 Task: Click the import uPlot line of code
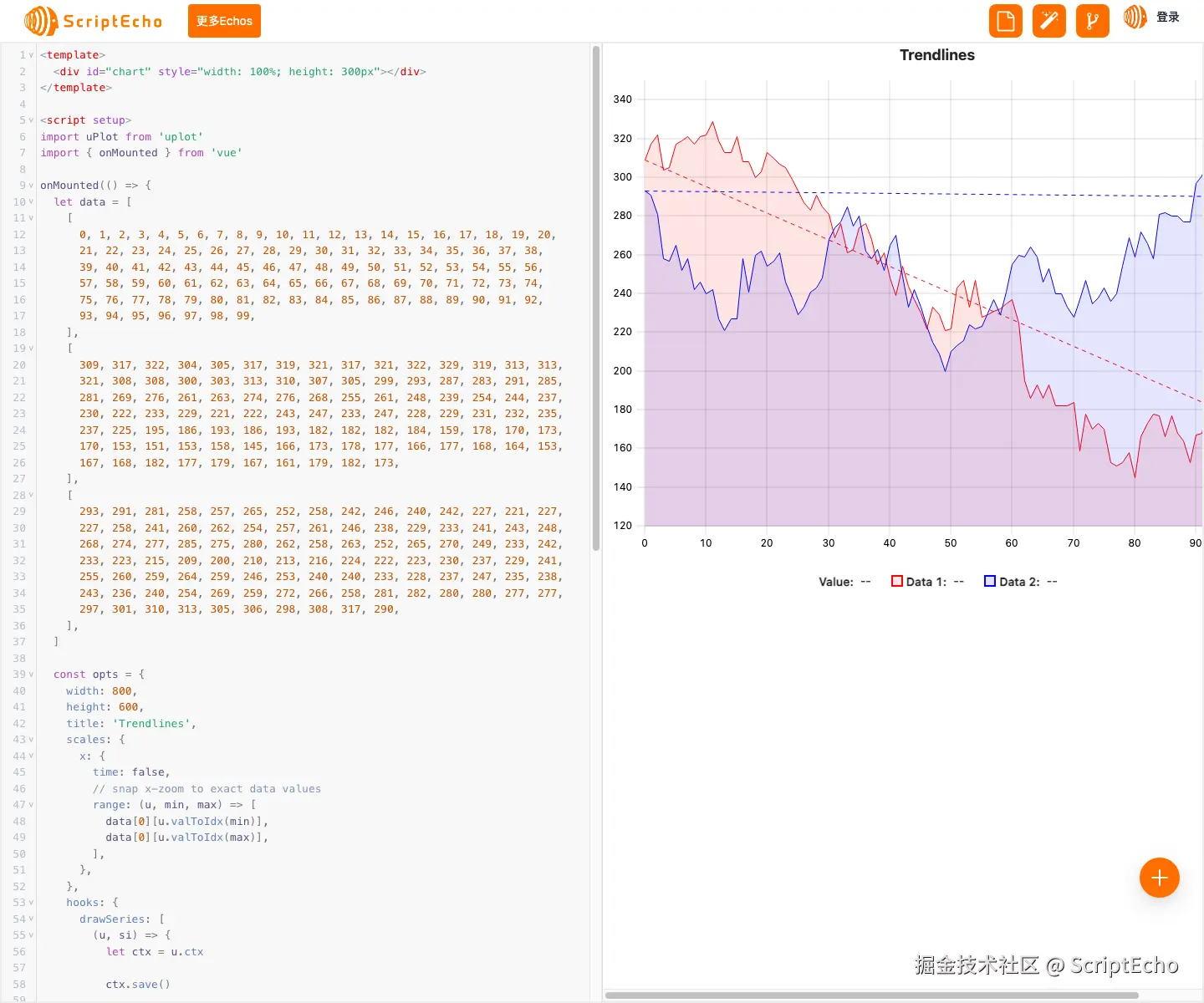coord(122,137)
